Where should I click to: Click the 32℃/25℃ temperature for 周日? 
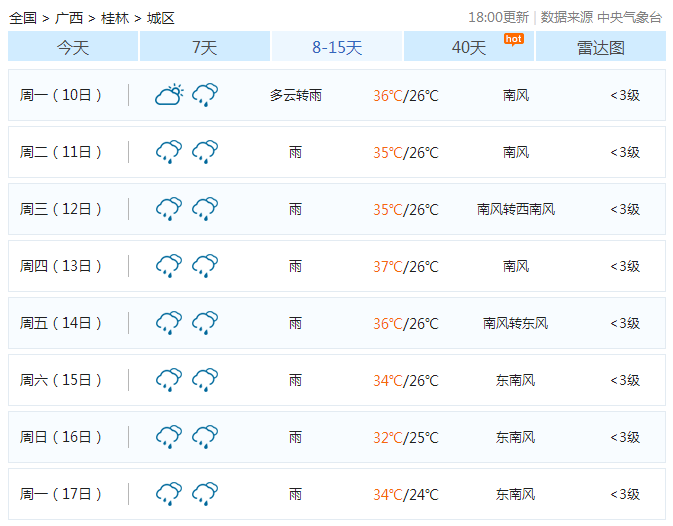point(406,438)
